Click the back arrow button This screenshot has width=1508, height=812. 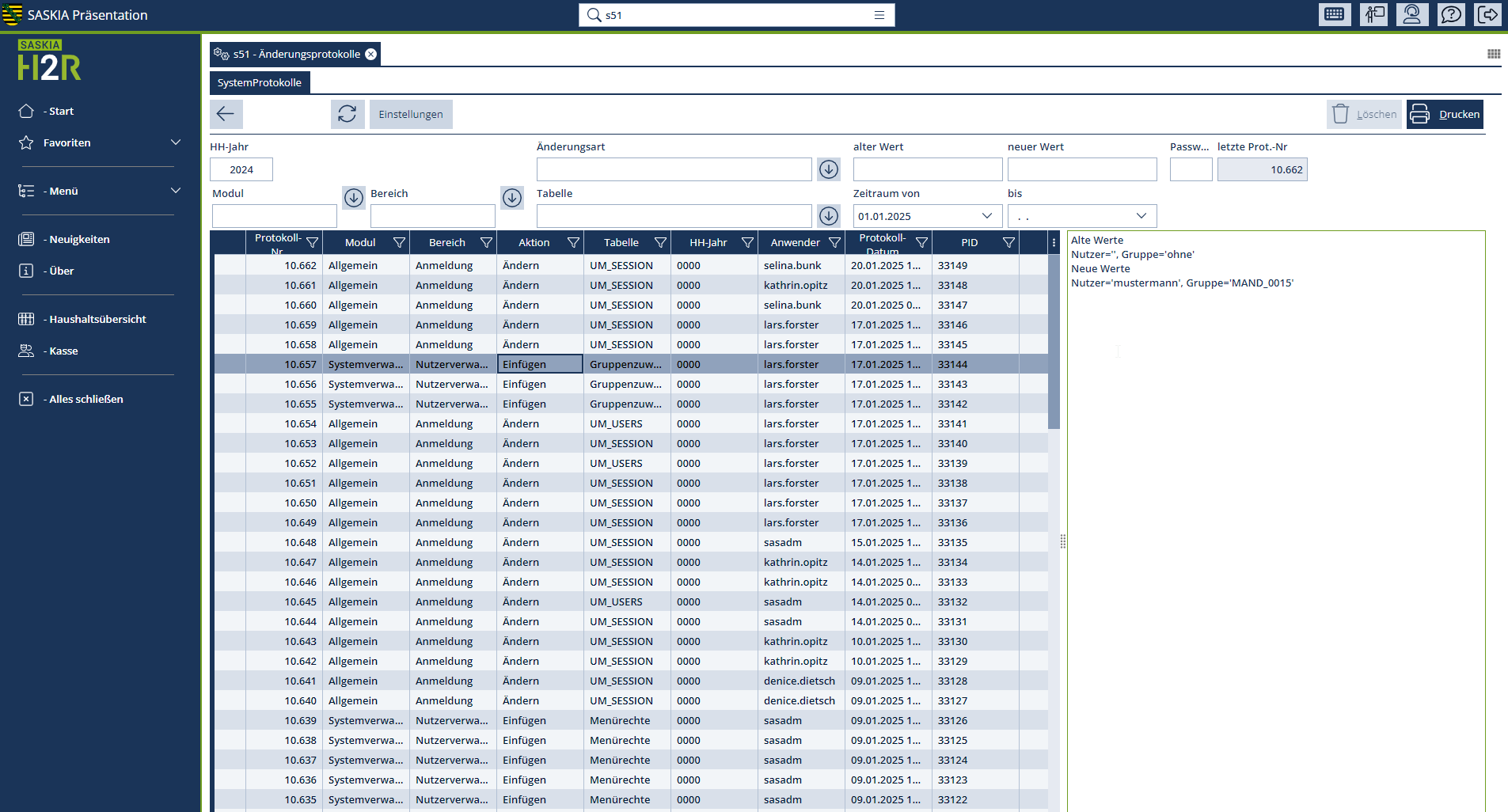tap(226, 114)
